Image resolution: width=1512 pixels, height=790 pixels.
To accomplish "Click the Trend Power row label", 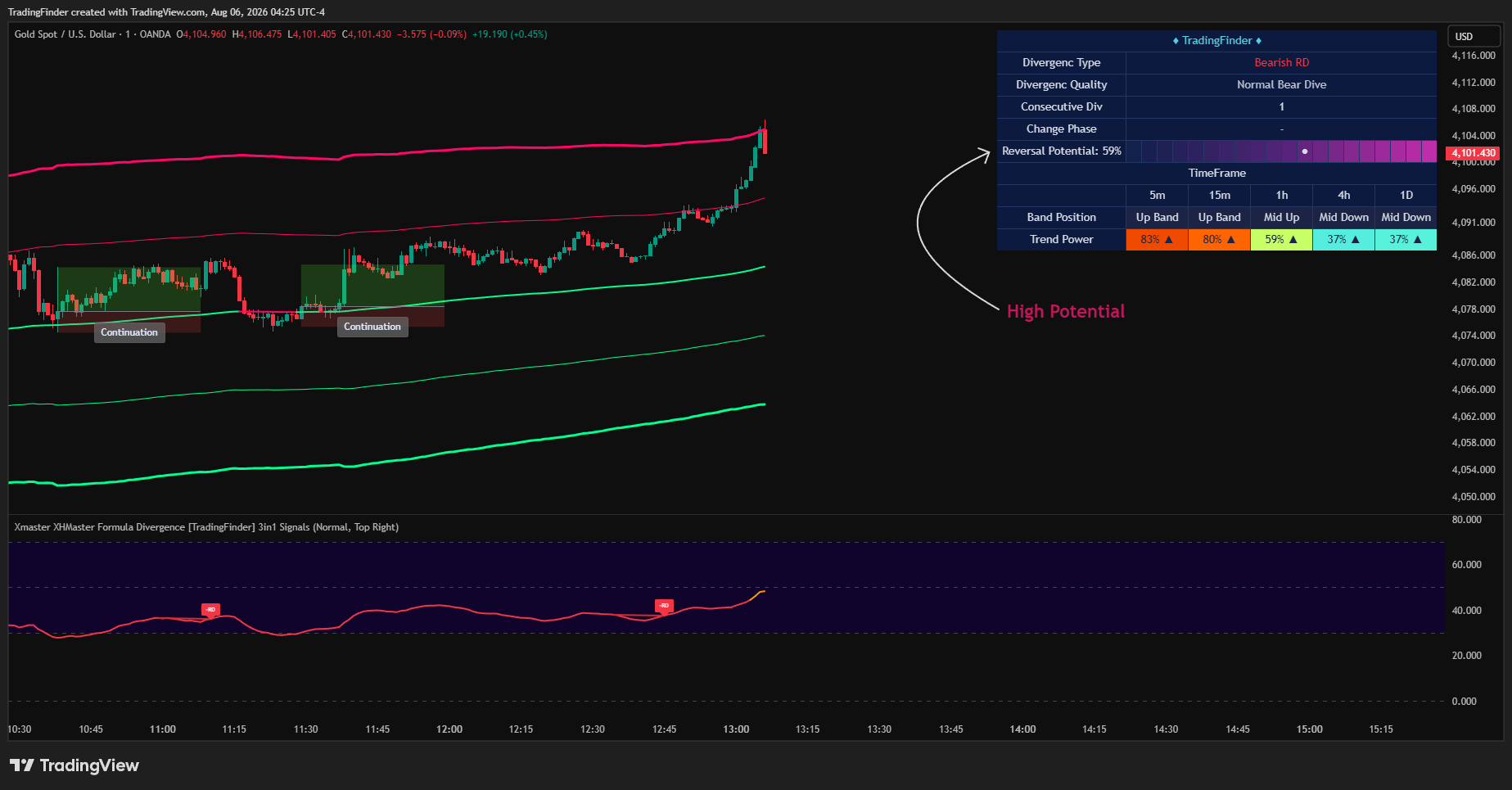I will tap(1061, 240).
